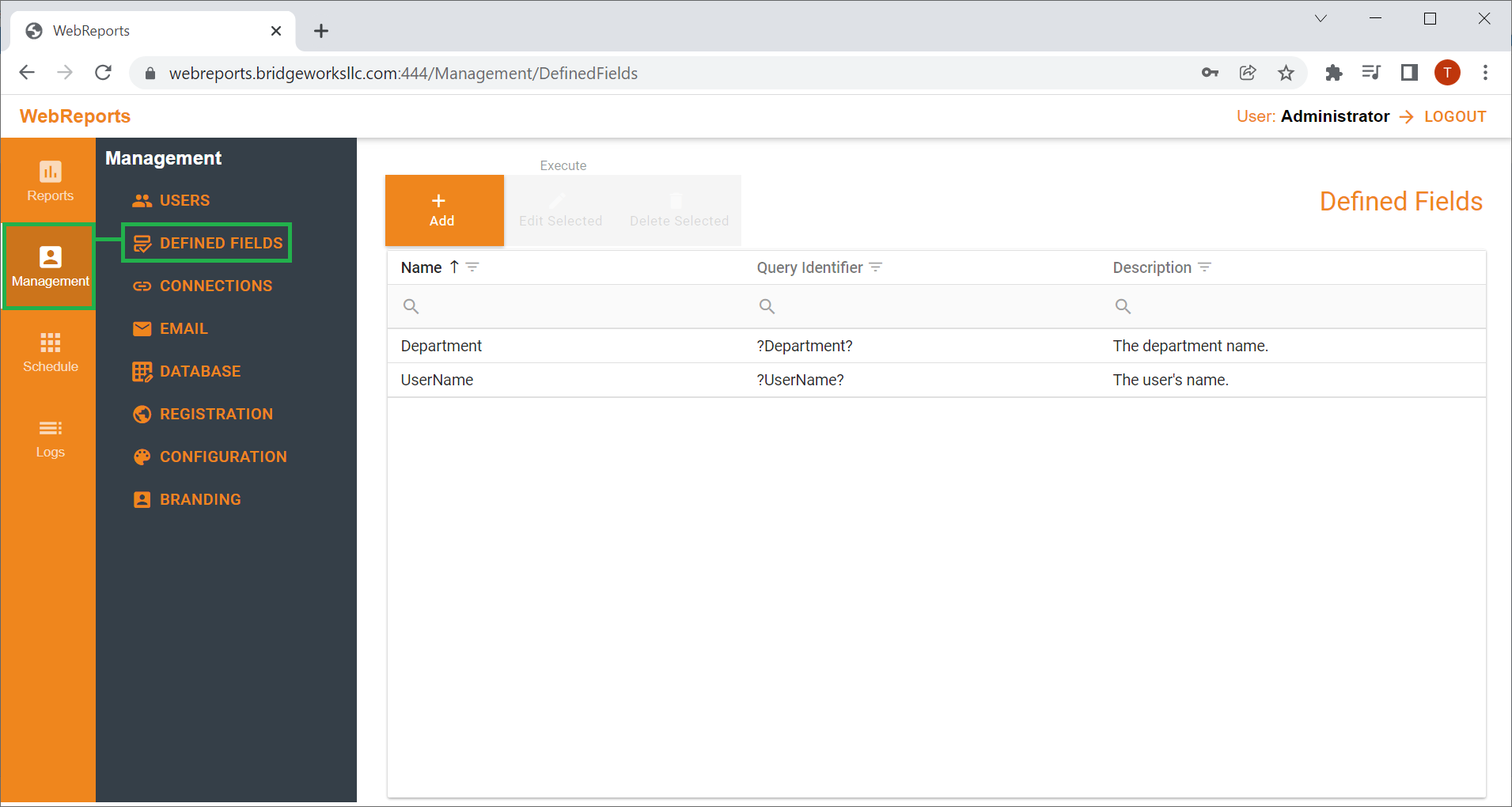Image resolution: width=1512 pixels, height=807 pixels.
Task: Open Chrome three-dot menu
Action: coord(1485,73)
